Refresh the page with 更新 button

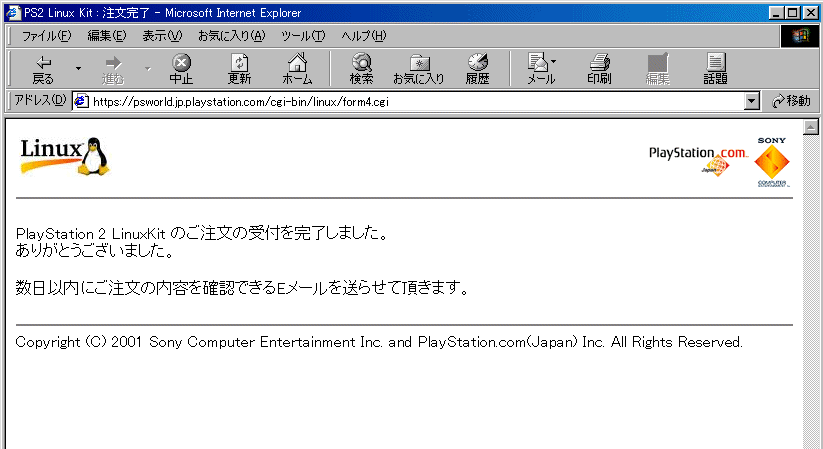click(239, 69)
